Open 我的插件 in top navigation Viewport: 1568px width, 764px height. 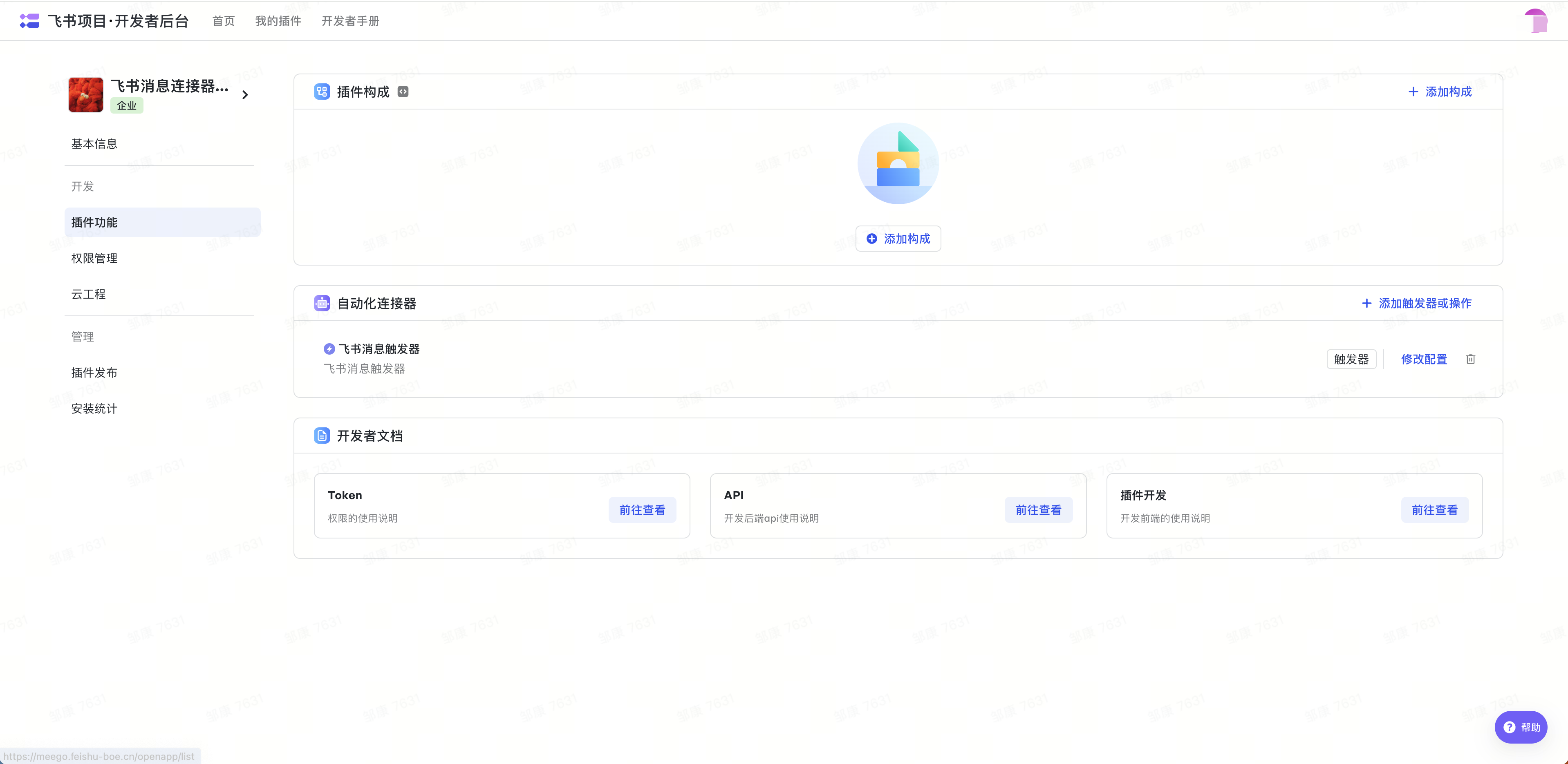click(x=278, y=21)
